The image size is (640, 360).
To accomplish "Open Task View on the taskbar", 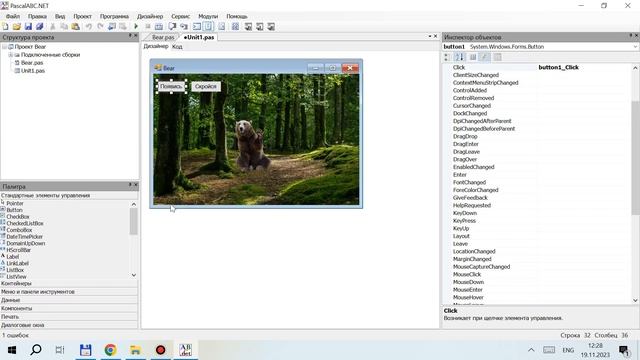I will tap(60, 350).
